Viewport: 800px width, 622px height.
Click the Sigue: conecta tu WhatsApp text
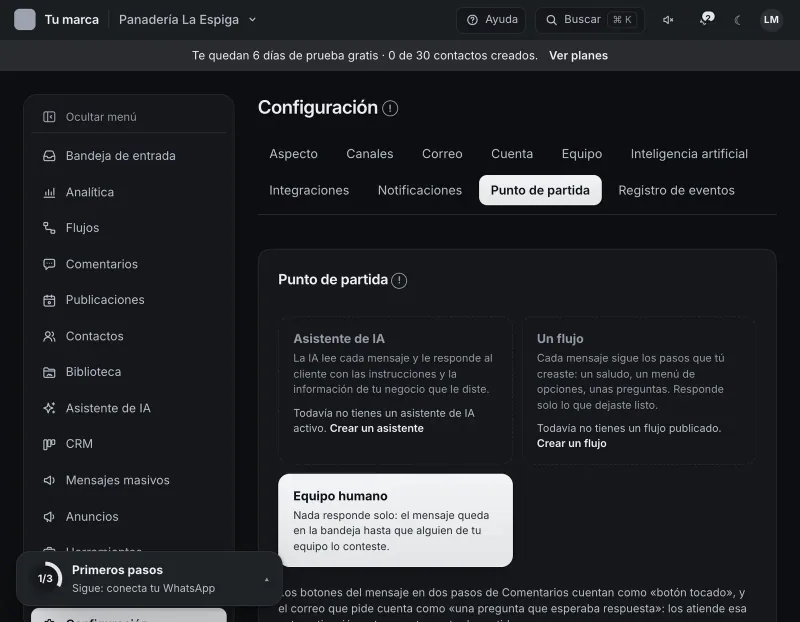coord(143,588)
